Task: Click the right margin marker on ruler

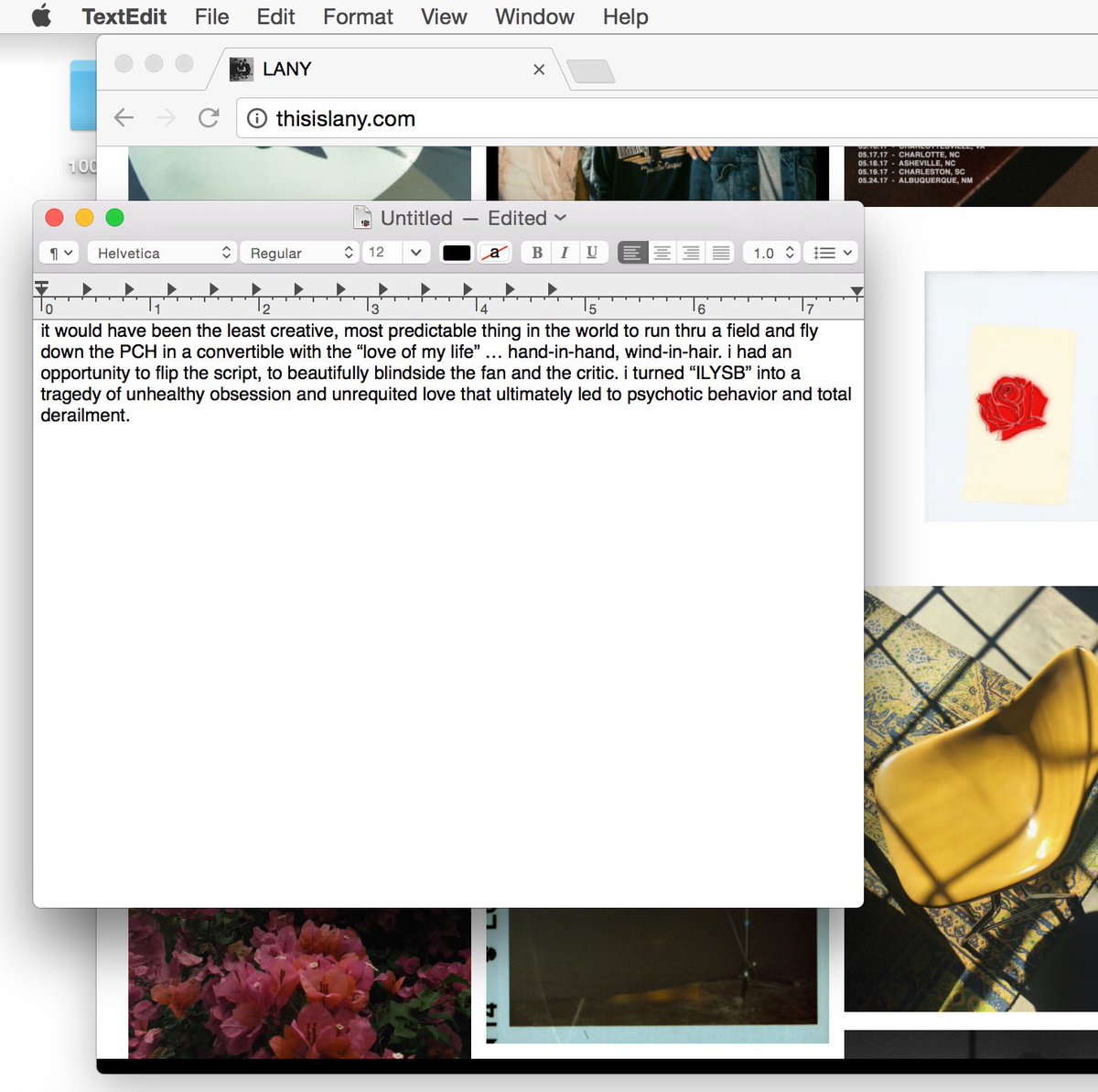Action: [856, 290]
